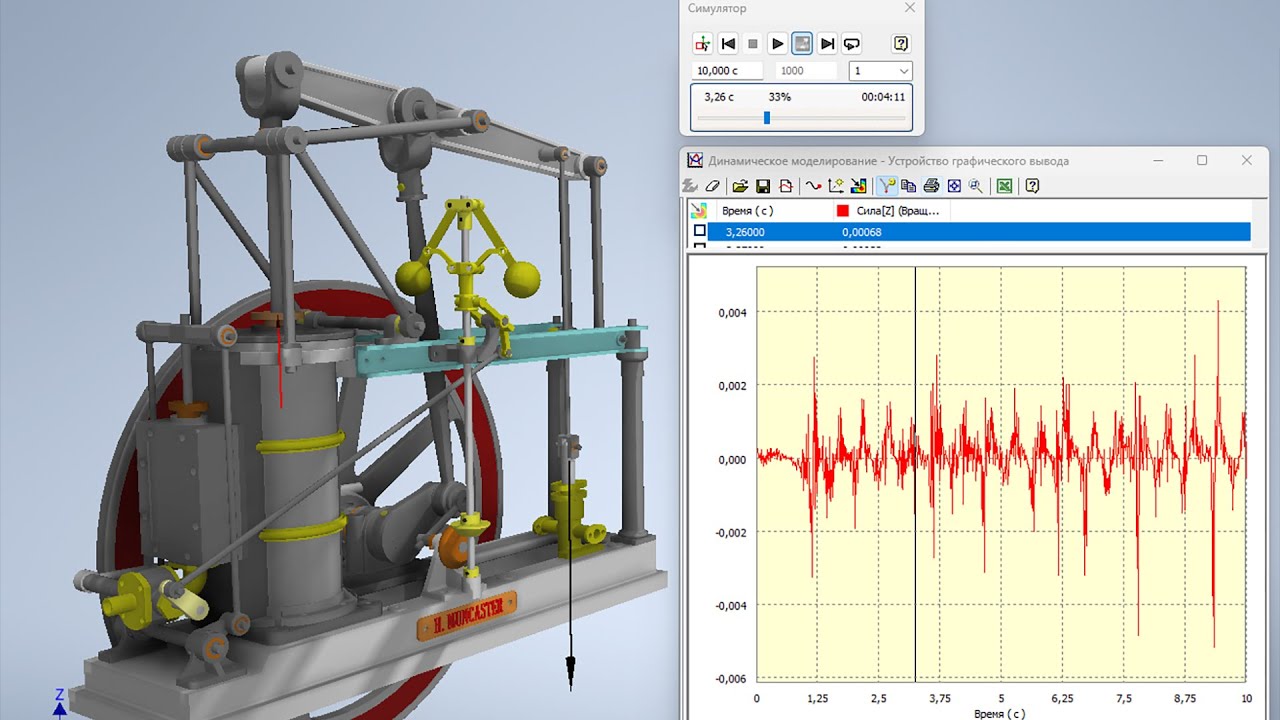This screenshot has width=1280, height=720.
Task: Open Simulator help icon
Action: (901, 44)
